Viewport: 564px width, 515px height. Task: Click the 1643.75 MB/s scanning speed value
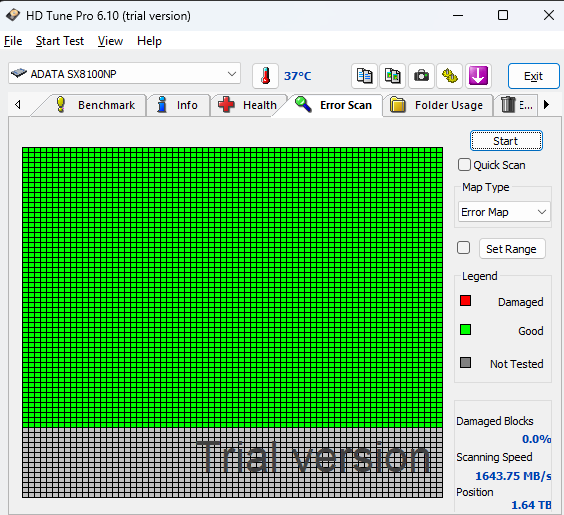click(513, 476)
